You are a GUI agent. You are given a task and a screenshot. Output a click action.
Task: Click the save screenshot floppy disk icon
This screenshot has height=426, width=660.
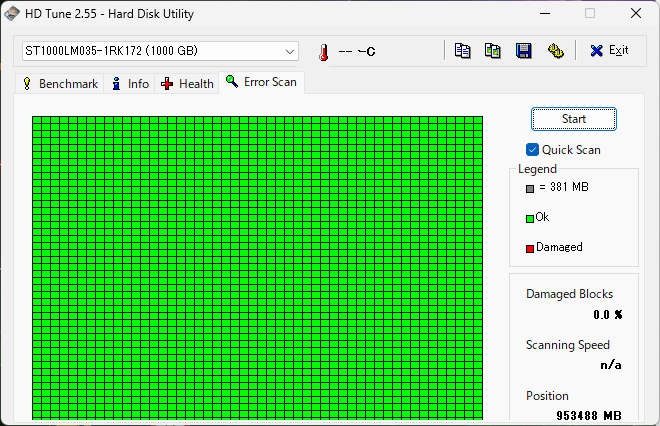(x=524, y=51)
